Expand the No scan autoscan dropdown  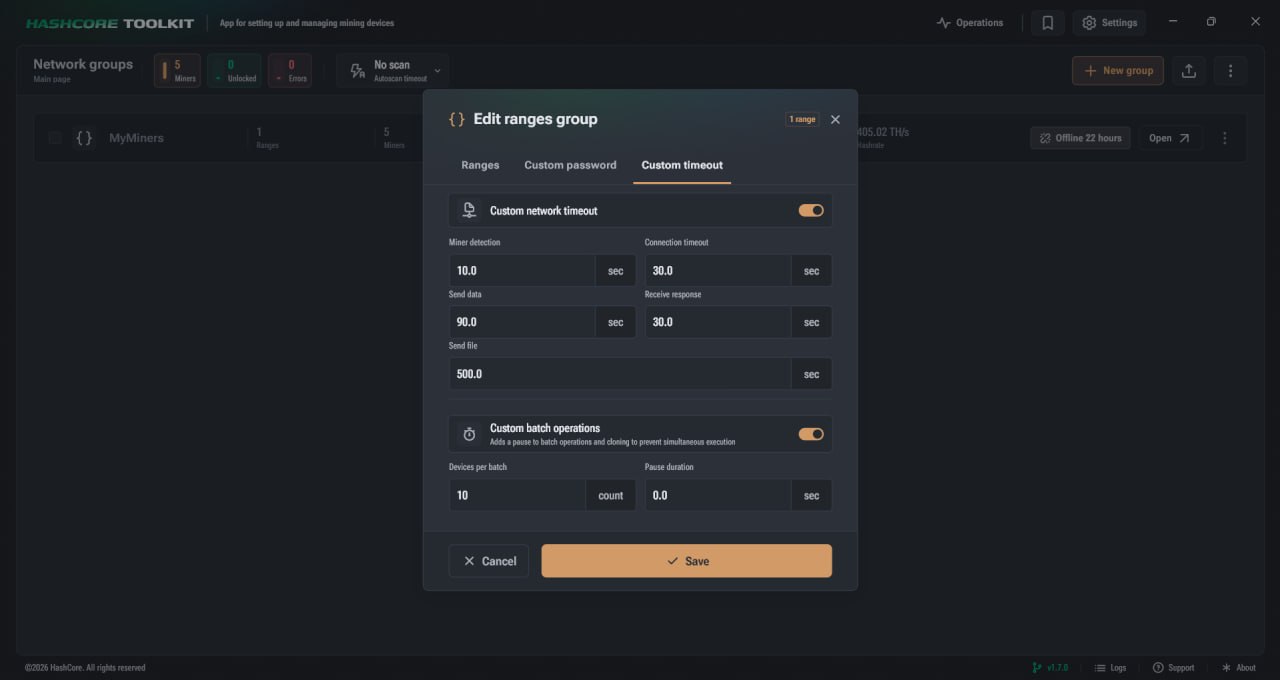(x=437, y=71)
